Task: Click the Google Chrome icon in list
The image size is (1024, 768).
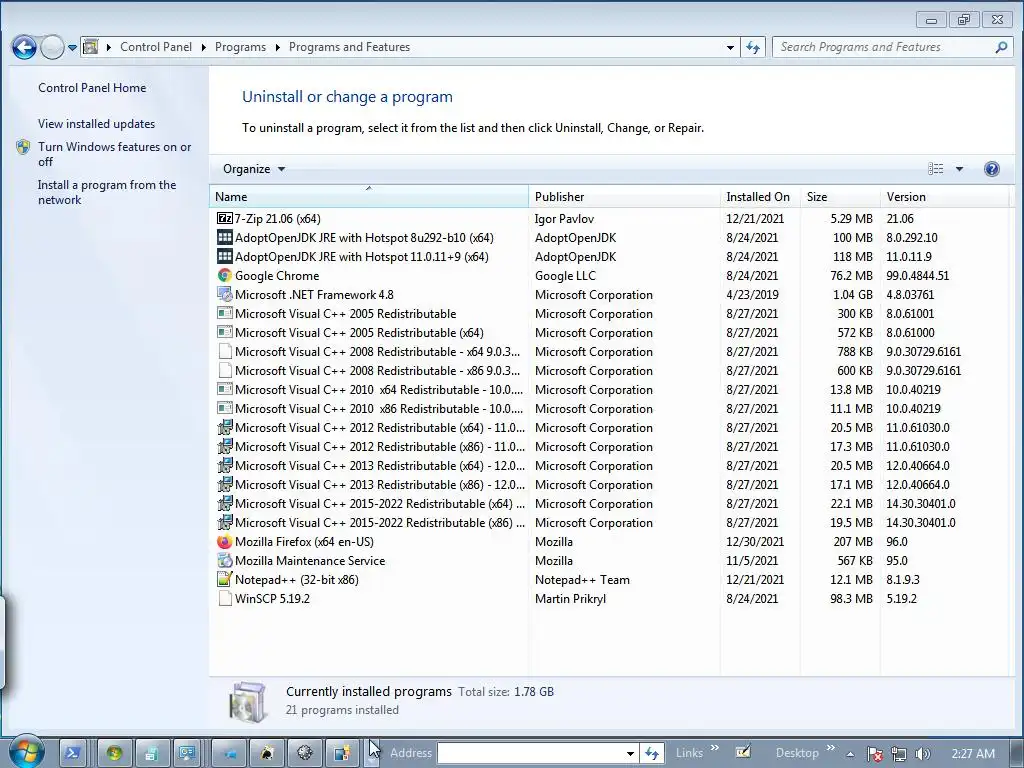Action: (x=225, y=276)
